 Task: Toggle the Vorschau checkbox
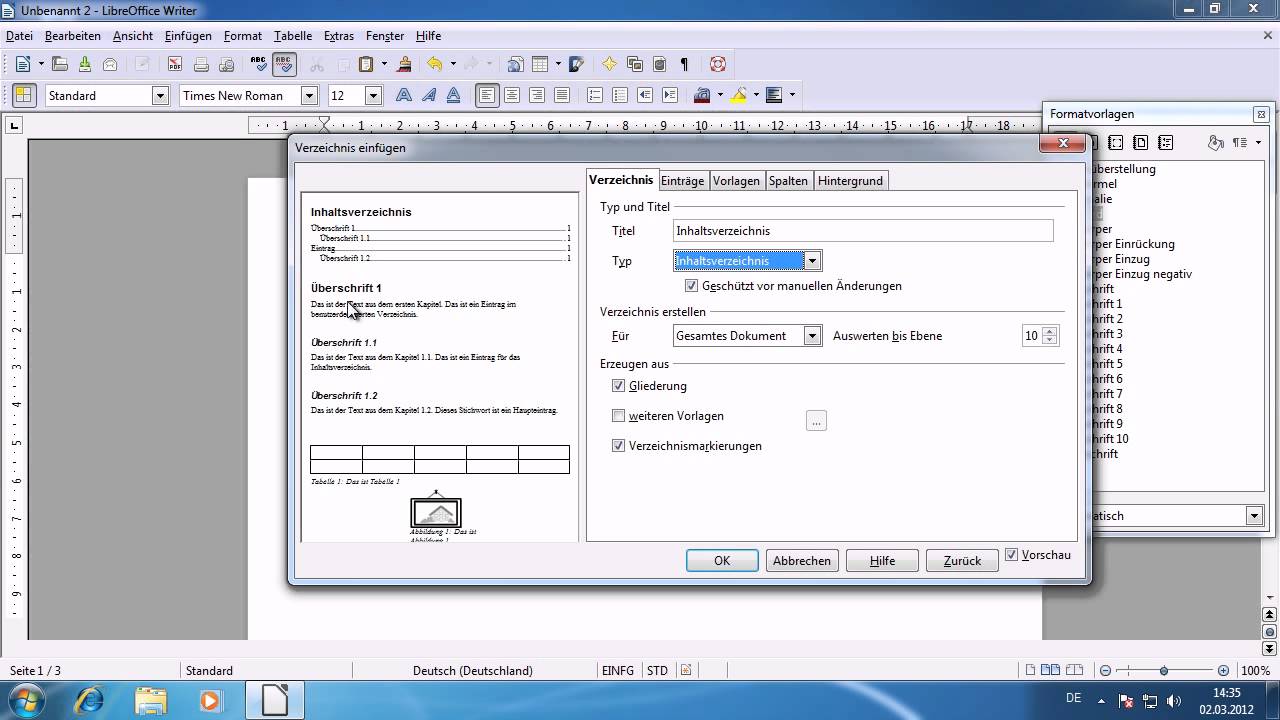[x=1011, y=555]
